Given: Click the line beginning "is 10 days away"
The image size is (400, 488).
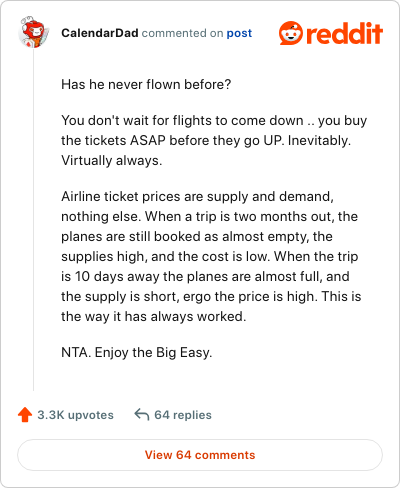Looking at the screenshot, I should click(x=205, y=276).
